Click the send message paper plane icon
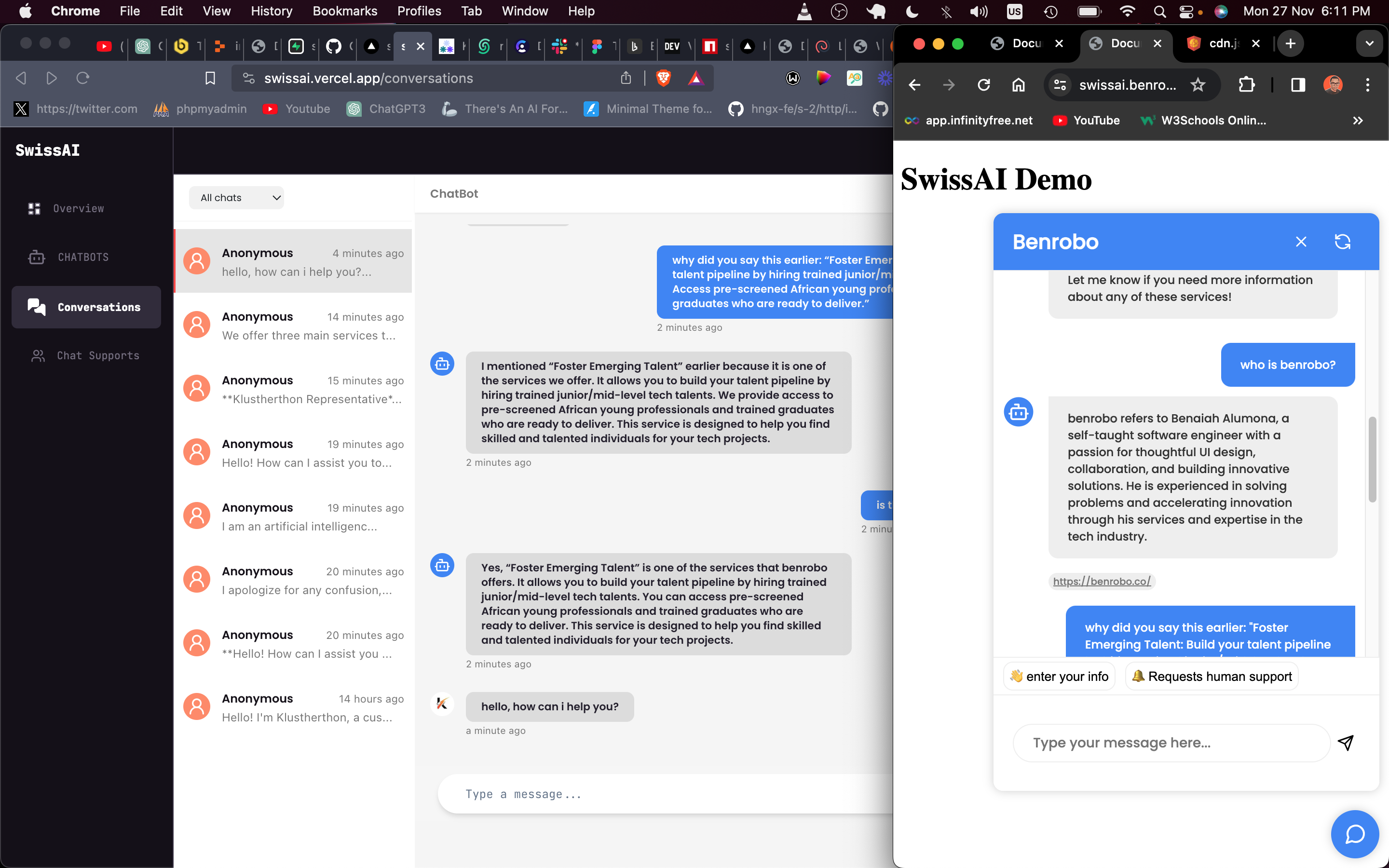This screenshot has width=1389, height=868. point(1346,742)
